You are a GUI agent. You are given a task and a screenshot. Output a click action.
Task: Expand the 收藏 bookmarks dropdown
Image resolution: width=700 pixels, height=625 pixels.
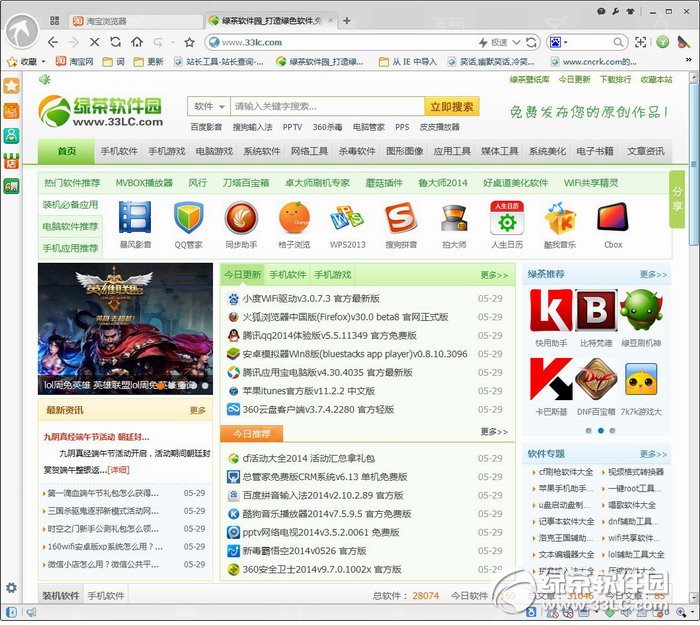tap(32, 62)
